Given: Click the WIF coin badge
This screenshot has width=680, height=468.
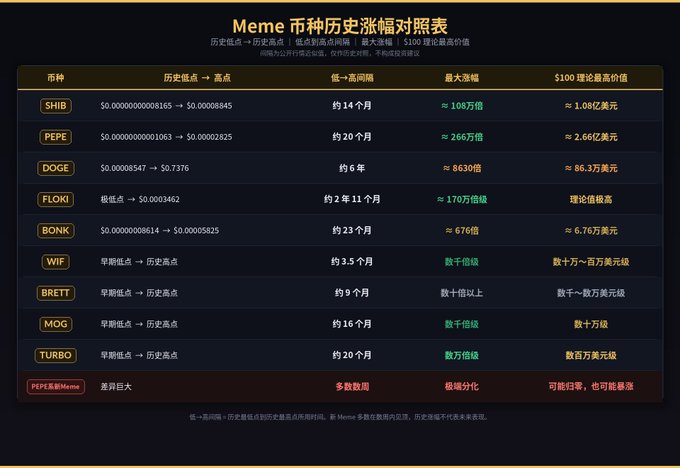Looking at the screenshot, I should 56,262.
